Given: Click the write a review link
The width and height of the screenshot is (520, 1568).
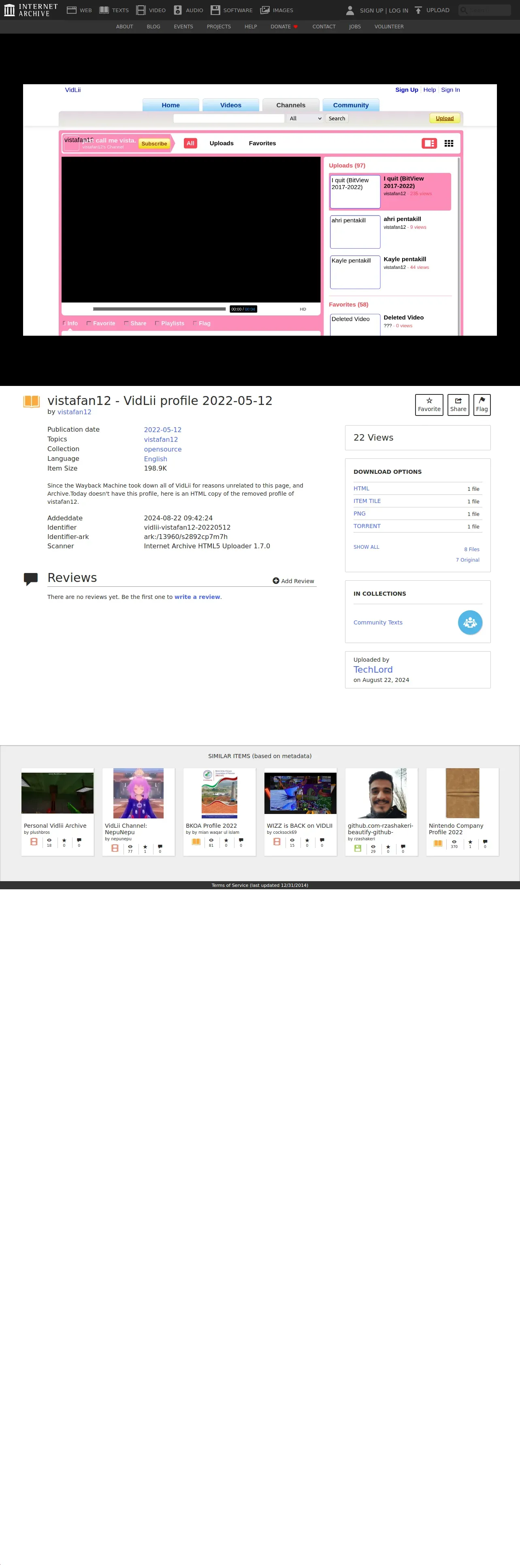Looking at the screenshot, I should 197,597.
